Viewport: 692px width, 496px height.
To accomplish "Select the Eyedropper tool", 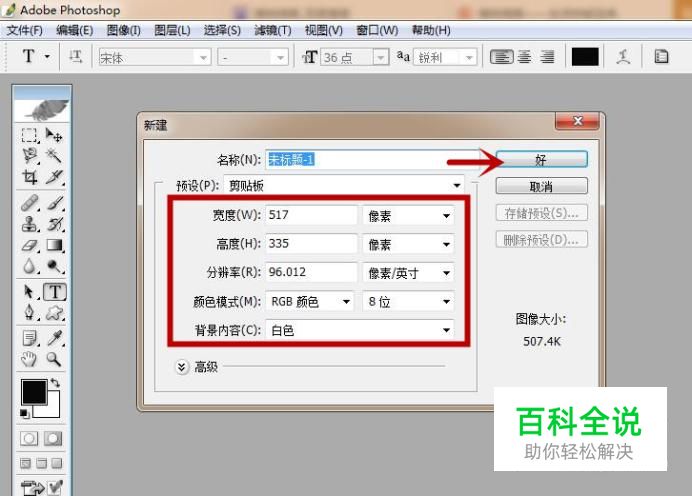I will (54, 338).
